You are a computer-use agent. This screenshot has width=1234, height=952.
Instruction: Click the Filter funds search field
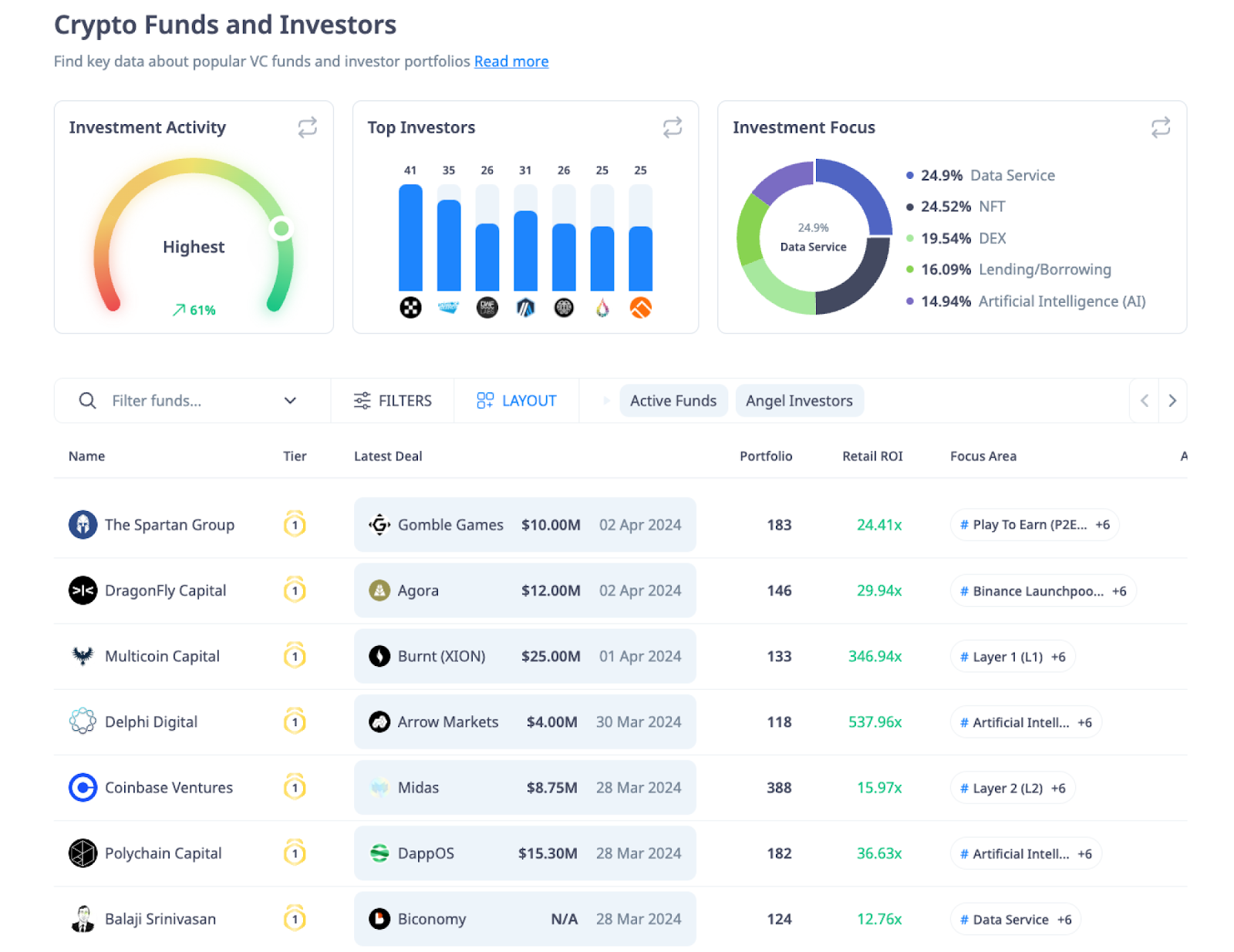coord(193,401)
